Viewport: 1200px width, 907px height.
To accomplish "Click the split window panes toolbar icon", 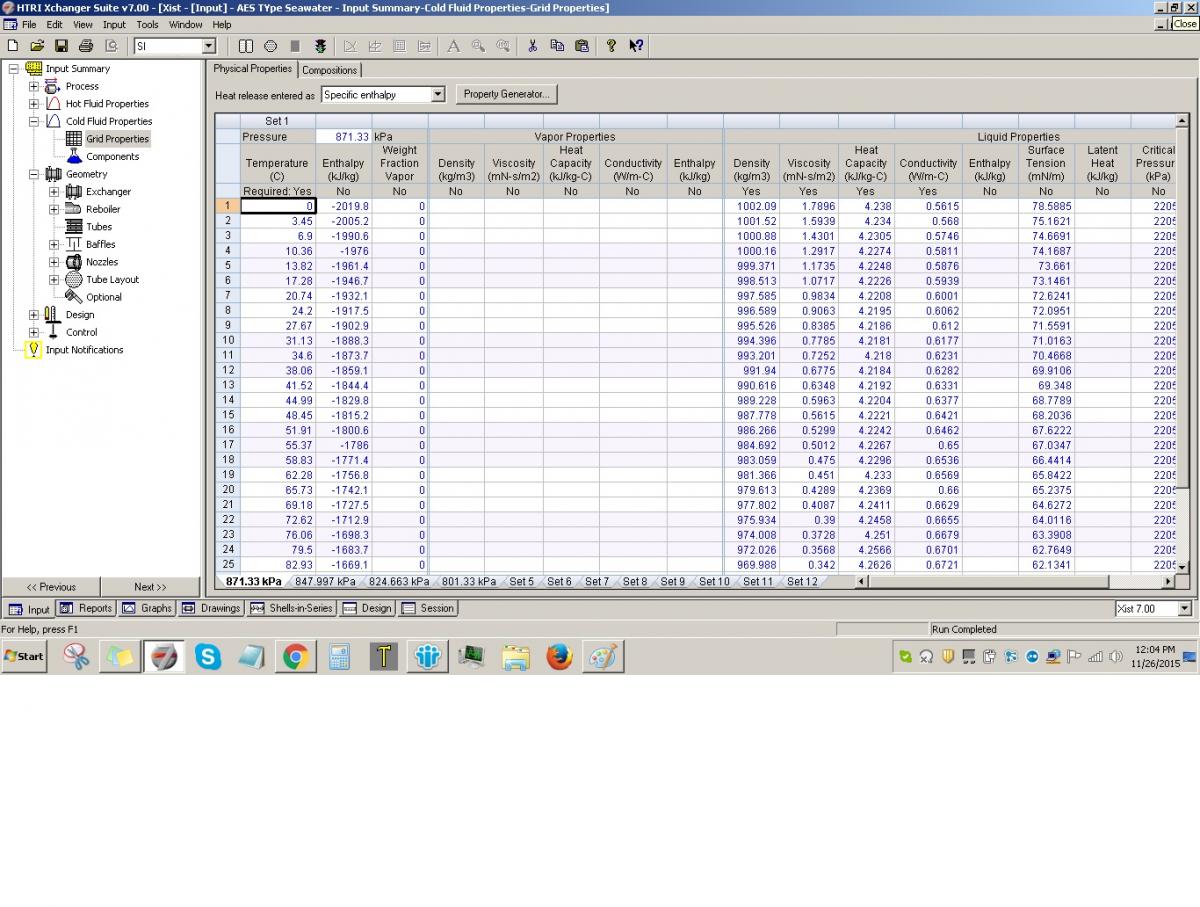I will (246, 46).
